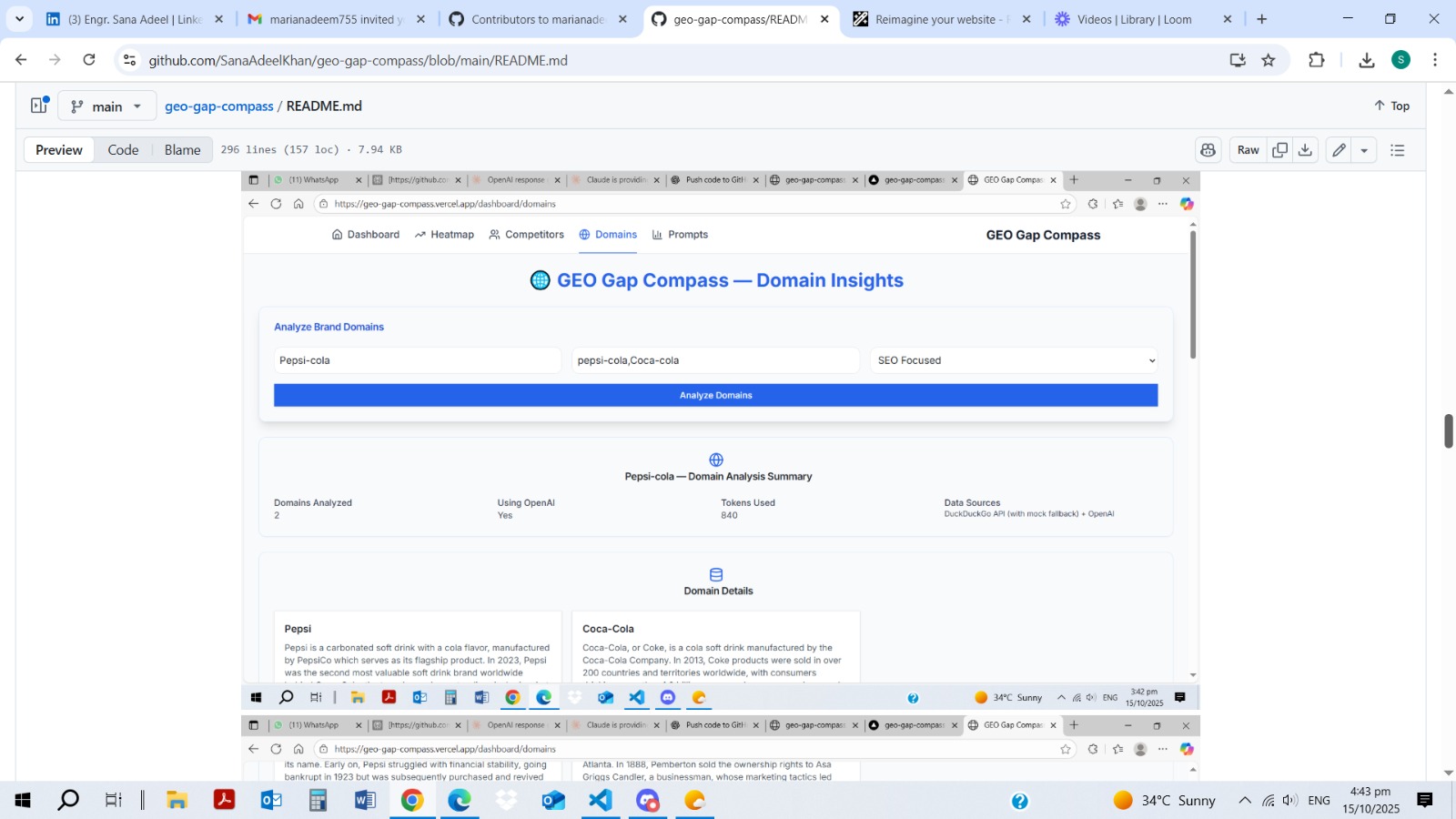The height and width of the screenshot is (819, 1456).
Task: Click the page scrollbar down arrow
Action: 1448,773
